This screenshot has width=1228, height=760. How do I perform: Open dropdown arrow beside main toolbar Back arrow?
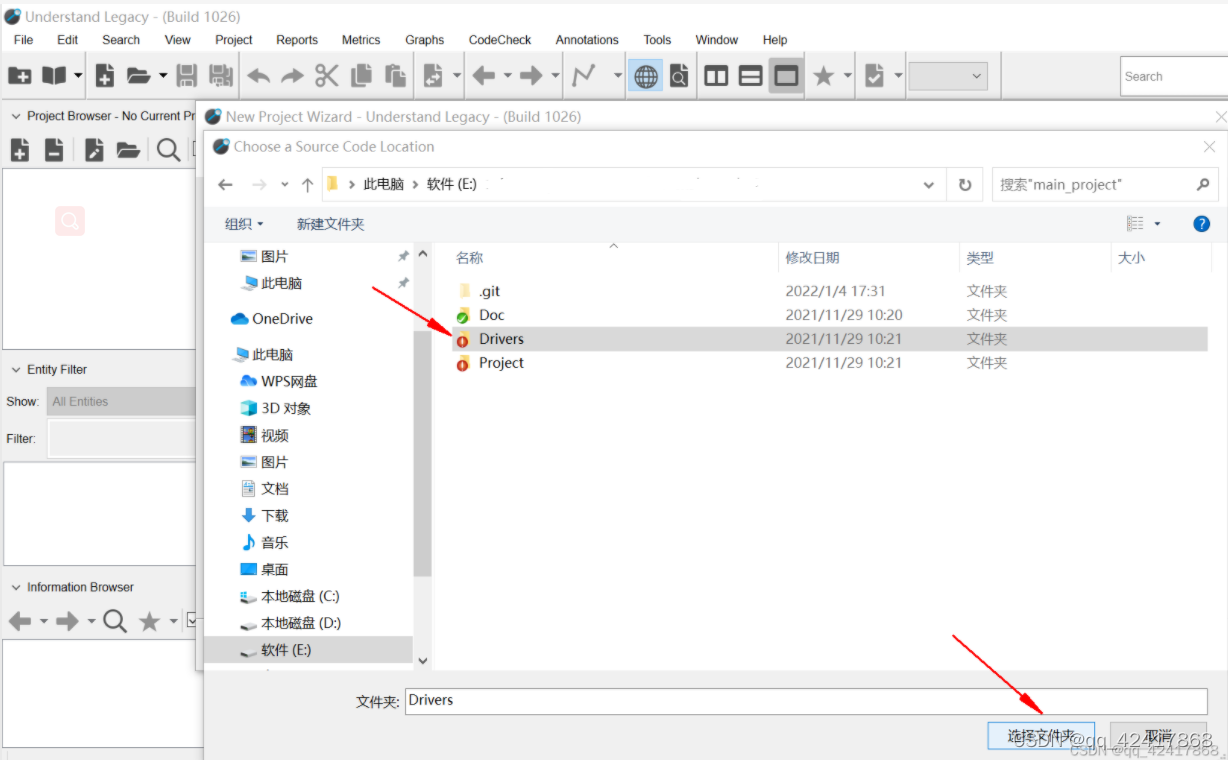point(507,76)
